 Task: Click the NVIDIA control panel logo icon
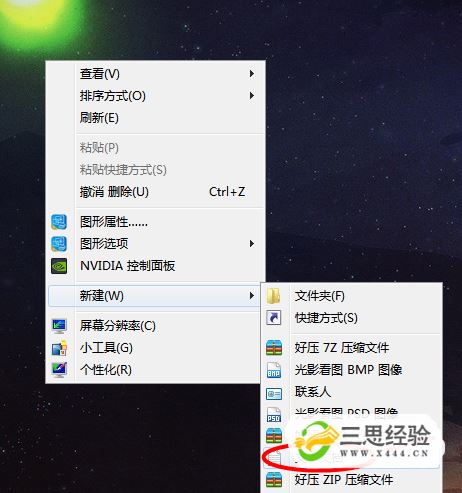pyautogui.click(x=59, y=266)
